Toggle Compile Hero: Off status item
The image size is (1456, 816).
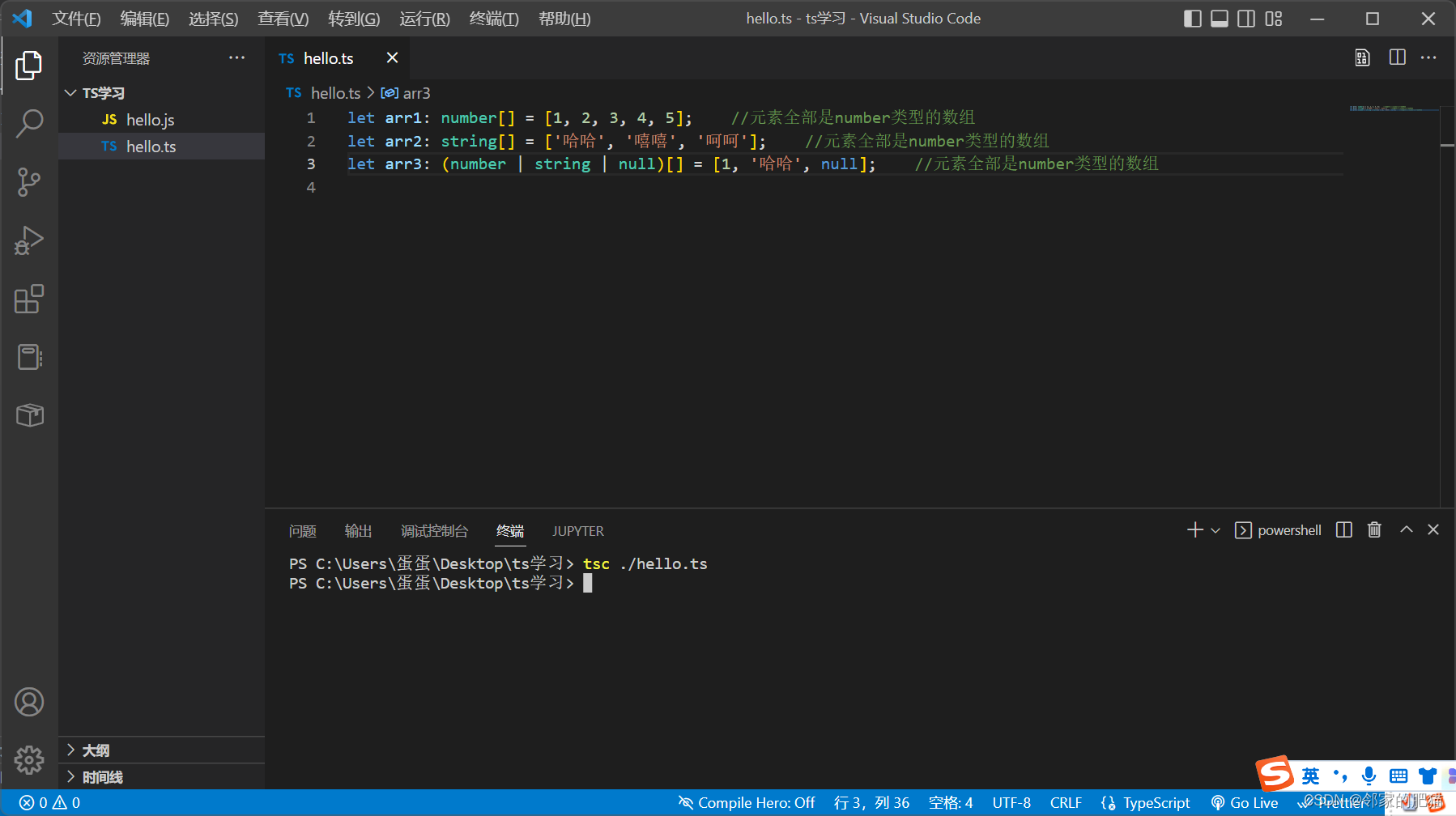pyautogui.click(x=747, y=802)
